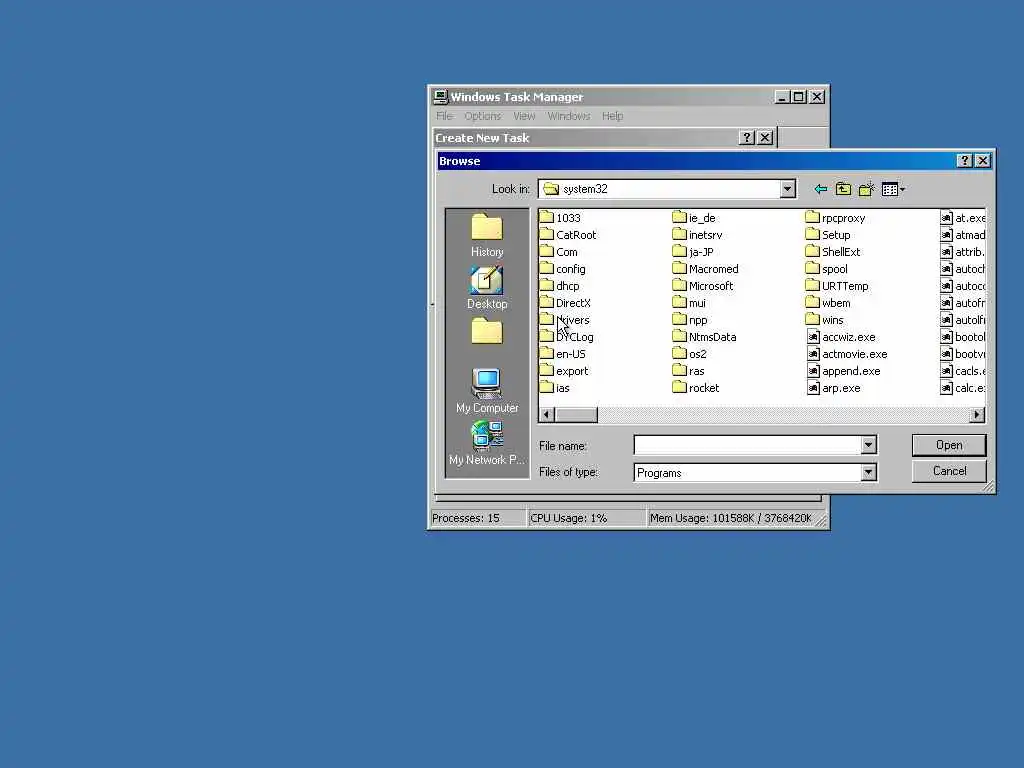Click Browse dialog help question mark
Image resolution: width=1024 pixels, height=768 pixels.
point(965,161)
